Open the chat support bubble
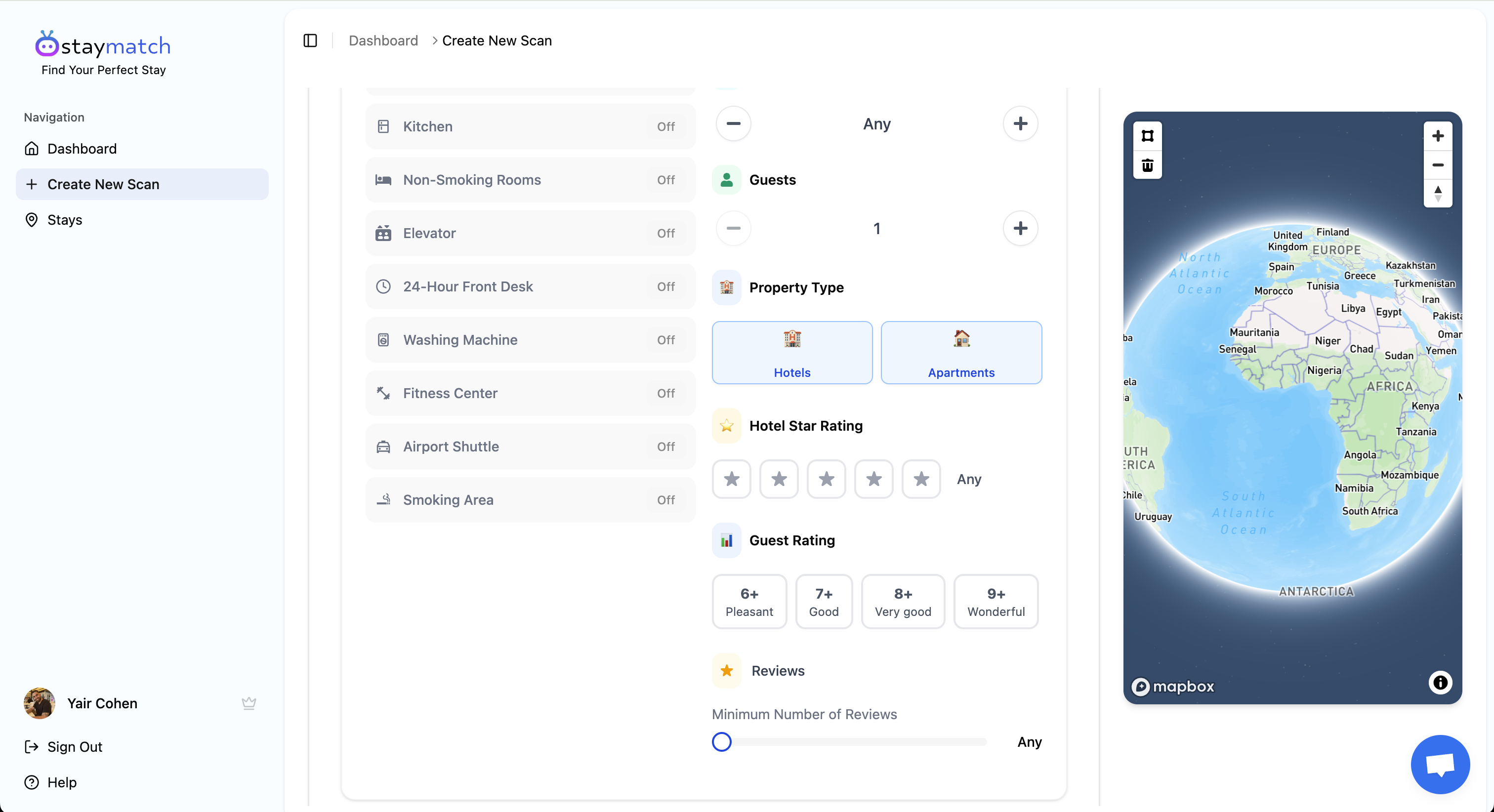 point(1440,765)
